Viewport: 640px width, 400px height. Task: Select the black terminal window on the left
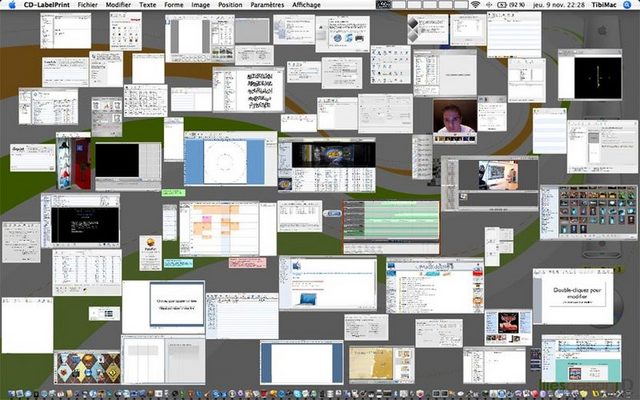80,222
